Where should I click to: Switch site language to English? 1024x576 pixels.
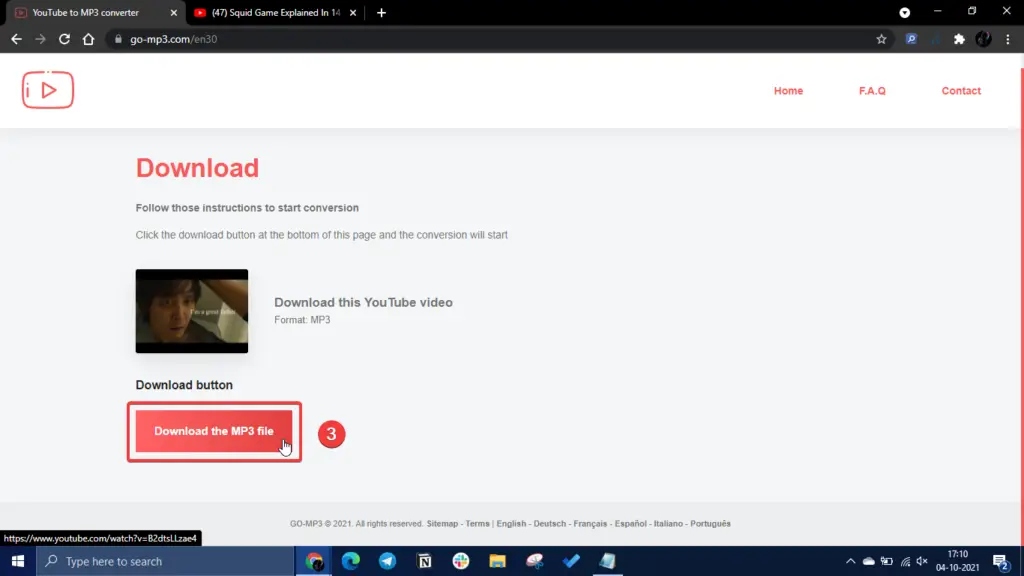[x=511, y=524]
